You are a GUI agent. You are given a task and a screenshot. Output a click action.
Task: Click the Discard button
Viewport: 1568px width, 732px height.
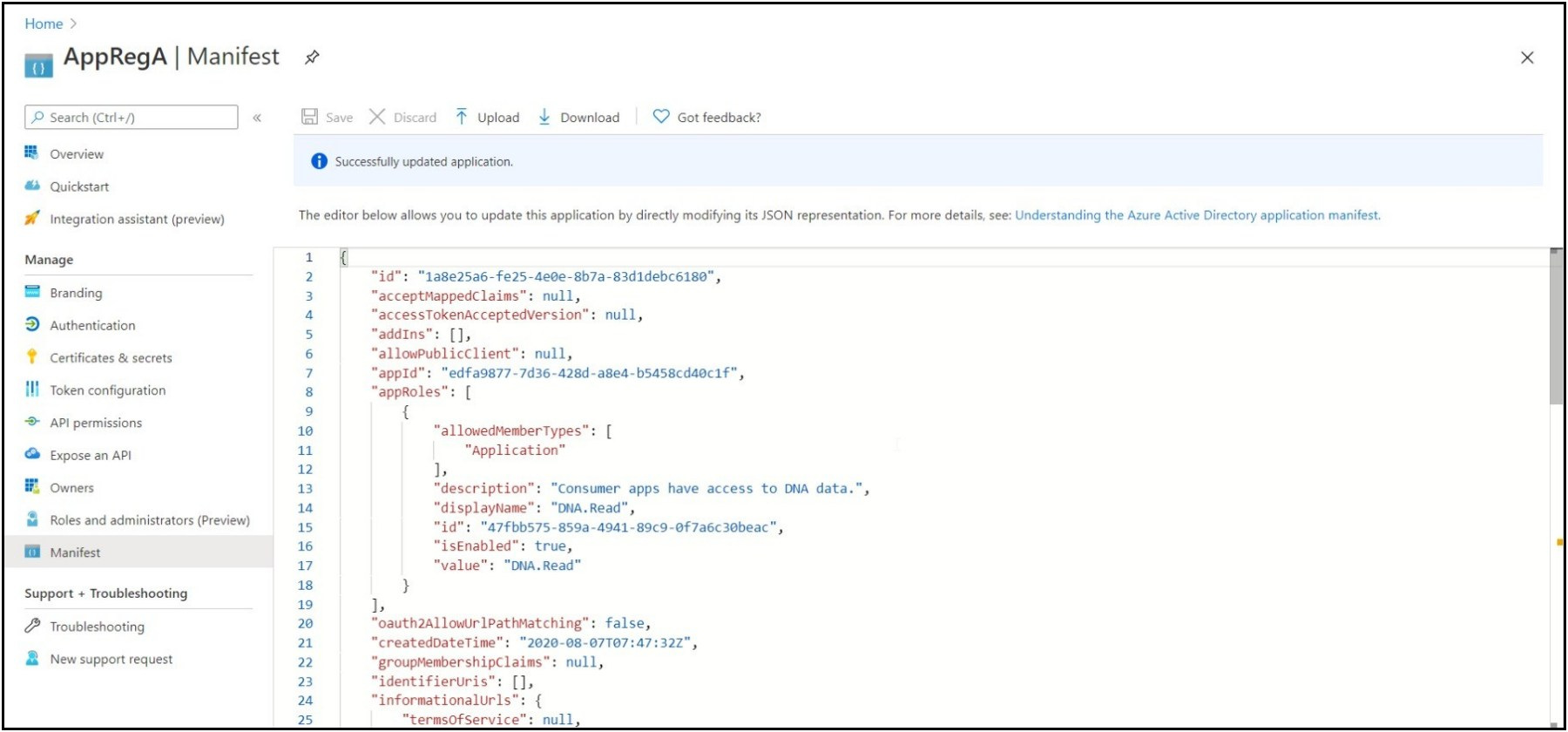pos(403,117)
